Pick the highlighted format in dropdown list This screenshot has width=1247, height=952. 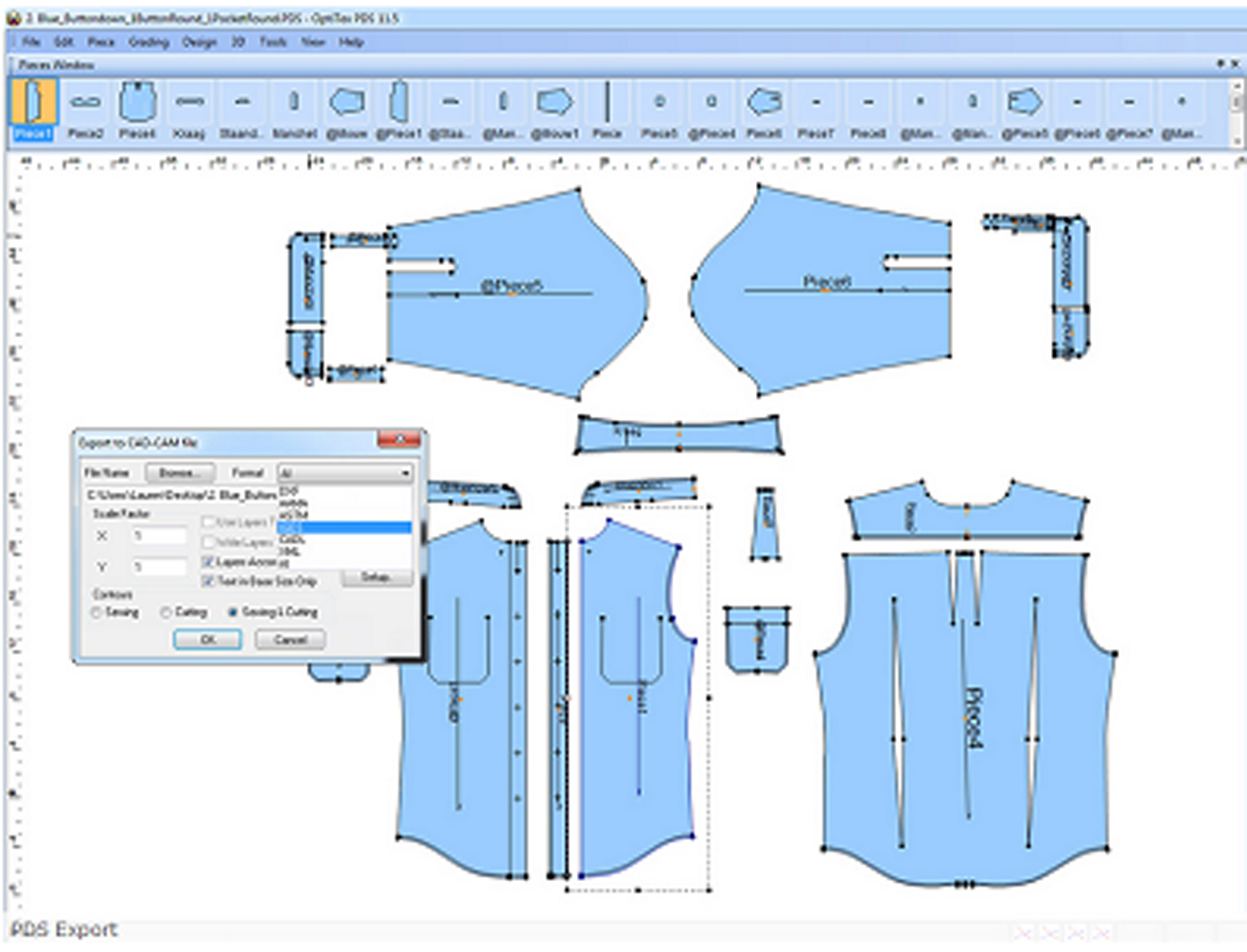pos(344,527)
